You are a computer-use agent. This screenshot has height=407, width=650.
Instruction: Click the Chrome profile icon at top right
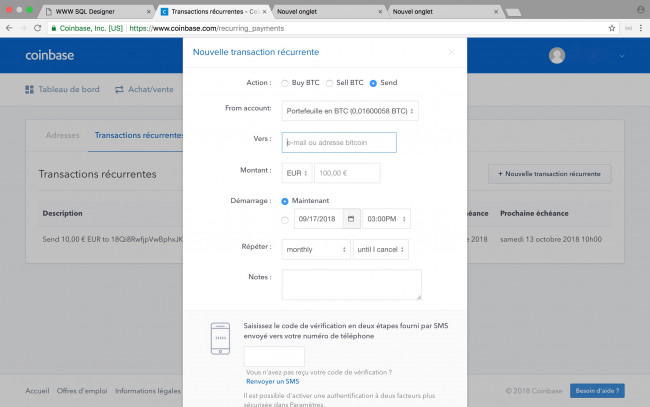[640, 10]
